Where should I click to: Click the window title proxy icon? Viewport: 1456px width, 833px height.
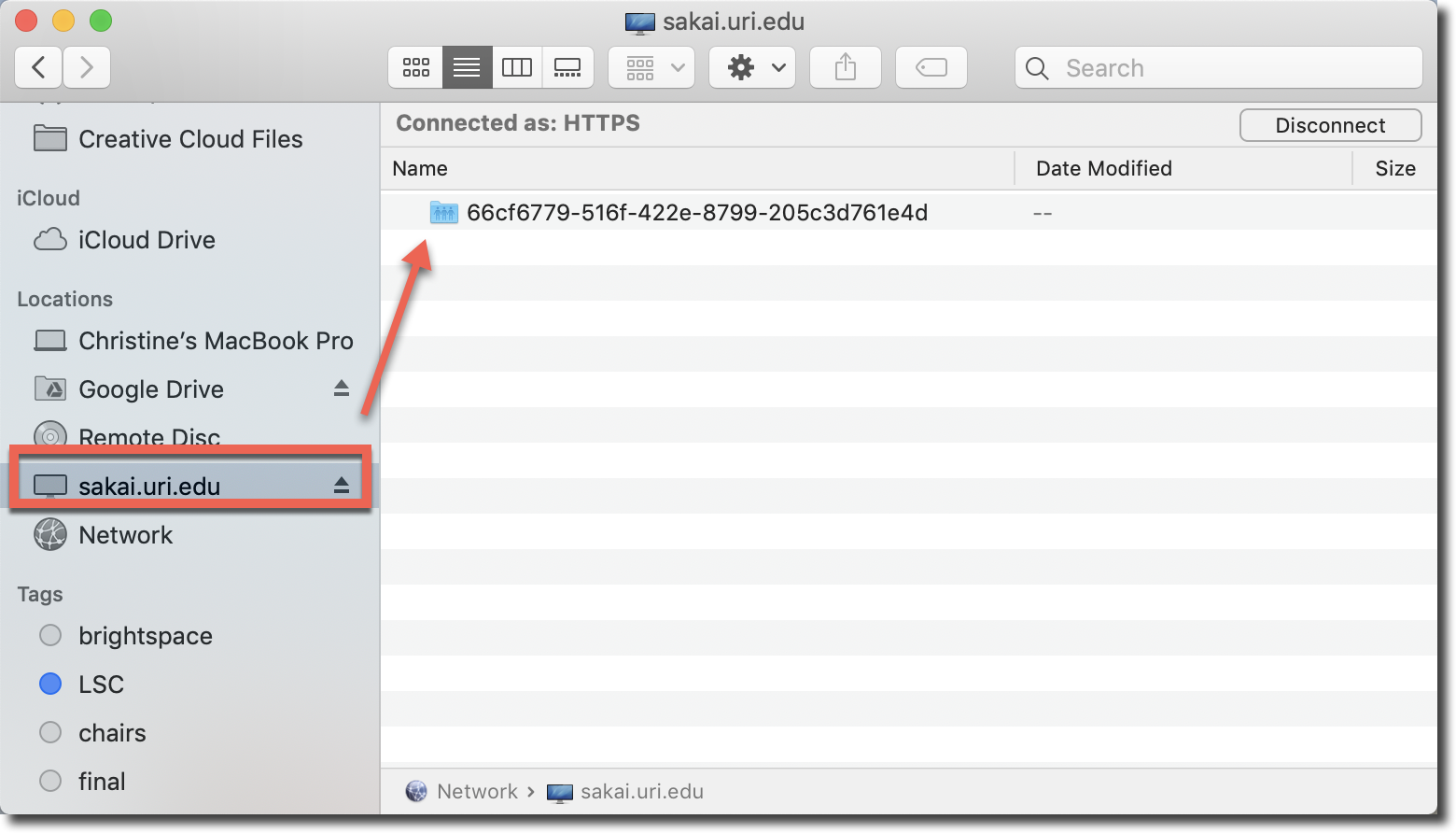click(640, 22)
